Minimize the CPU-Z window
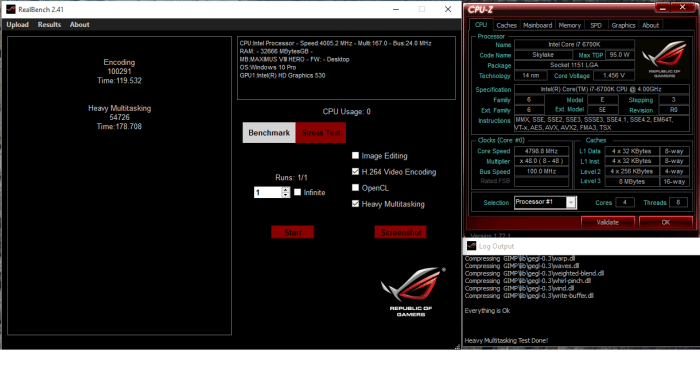 click(662, 8)
